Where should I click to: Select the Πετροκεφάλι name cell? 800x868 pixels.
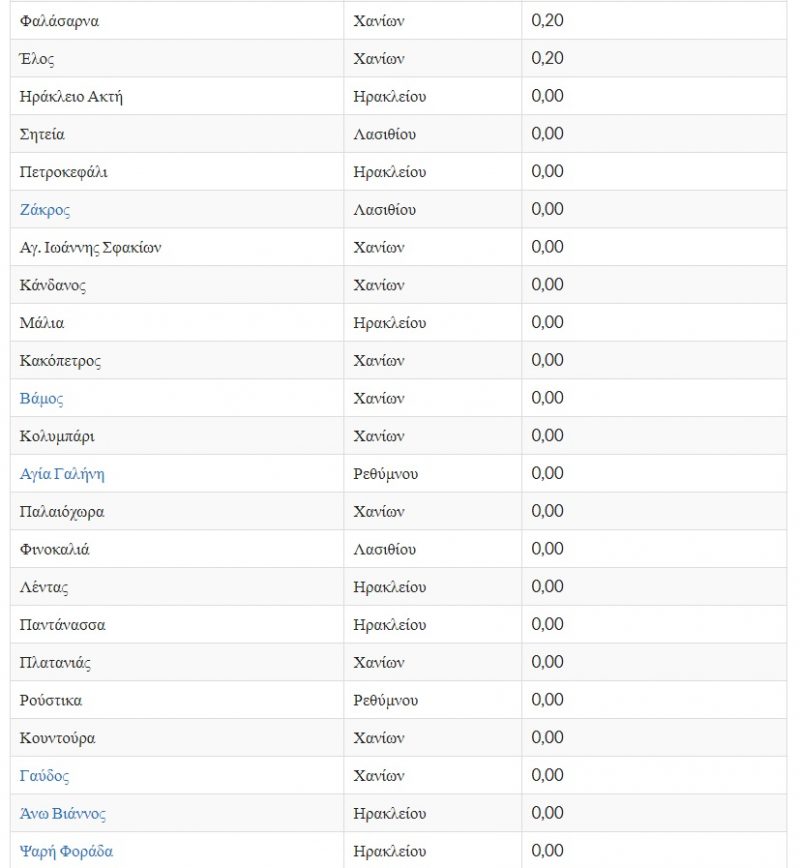point(63,172)
